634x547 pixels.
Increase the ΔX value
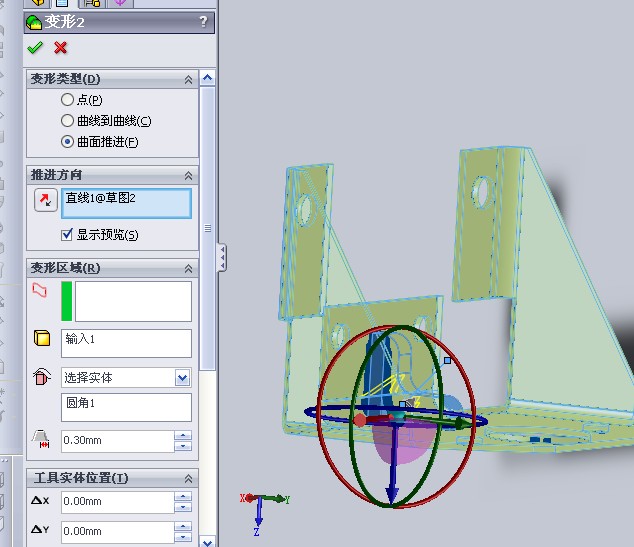183,496
